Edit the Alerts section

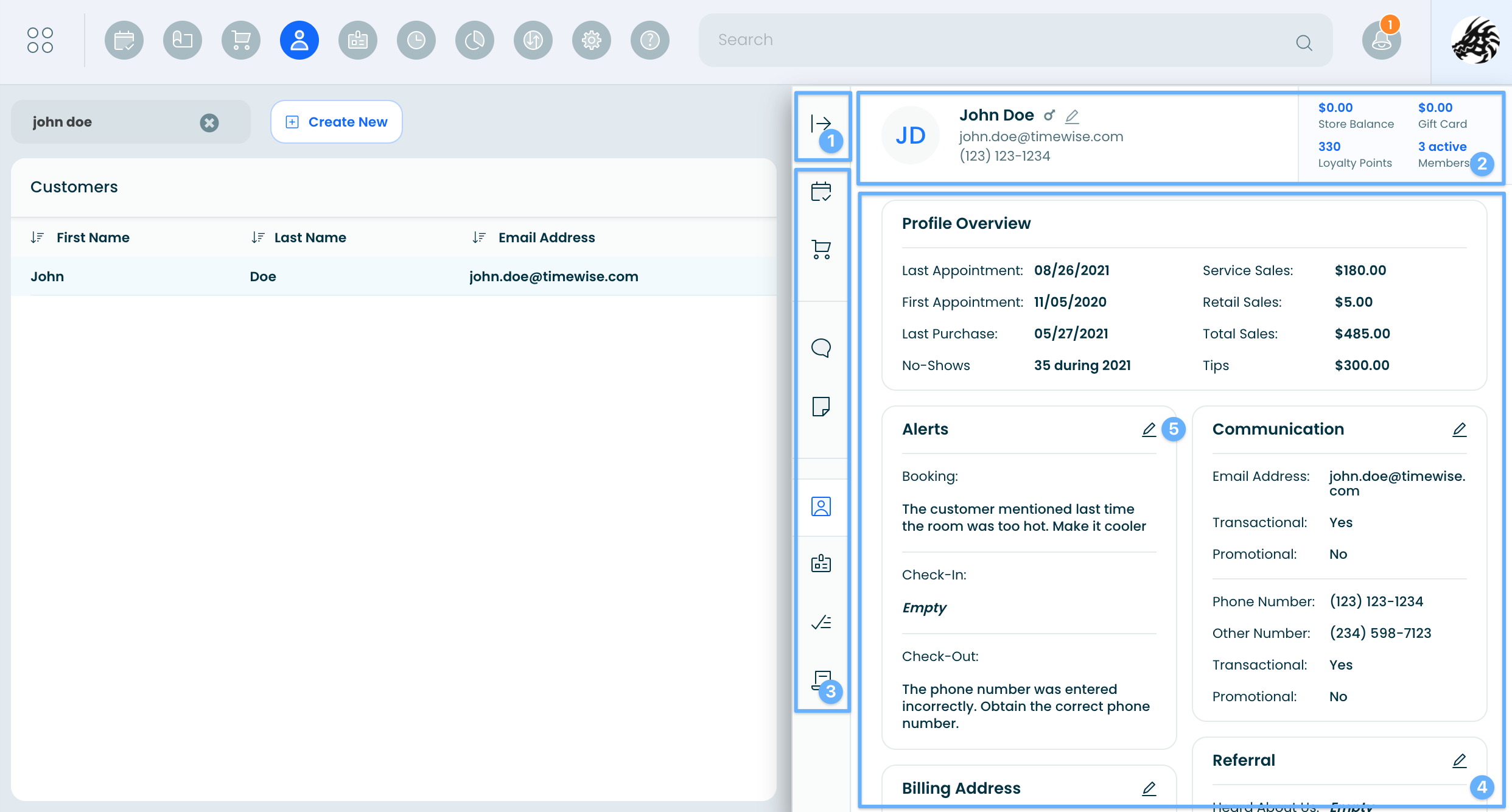point(1149,430)
